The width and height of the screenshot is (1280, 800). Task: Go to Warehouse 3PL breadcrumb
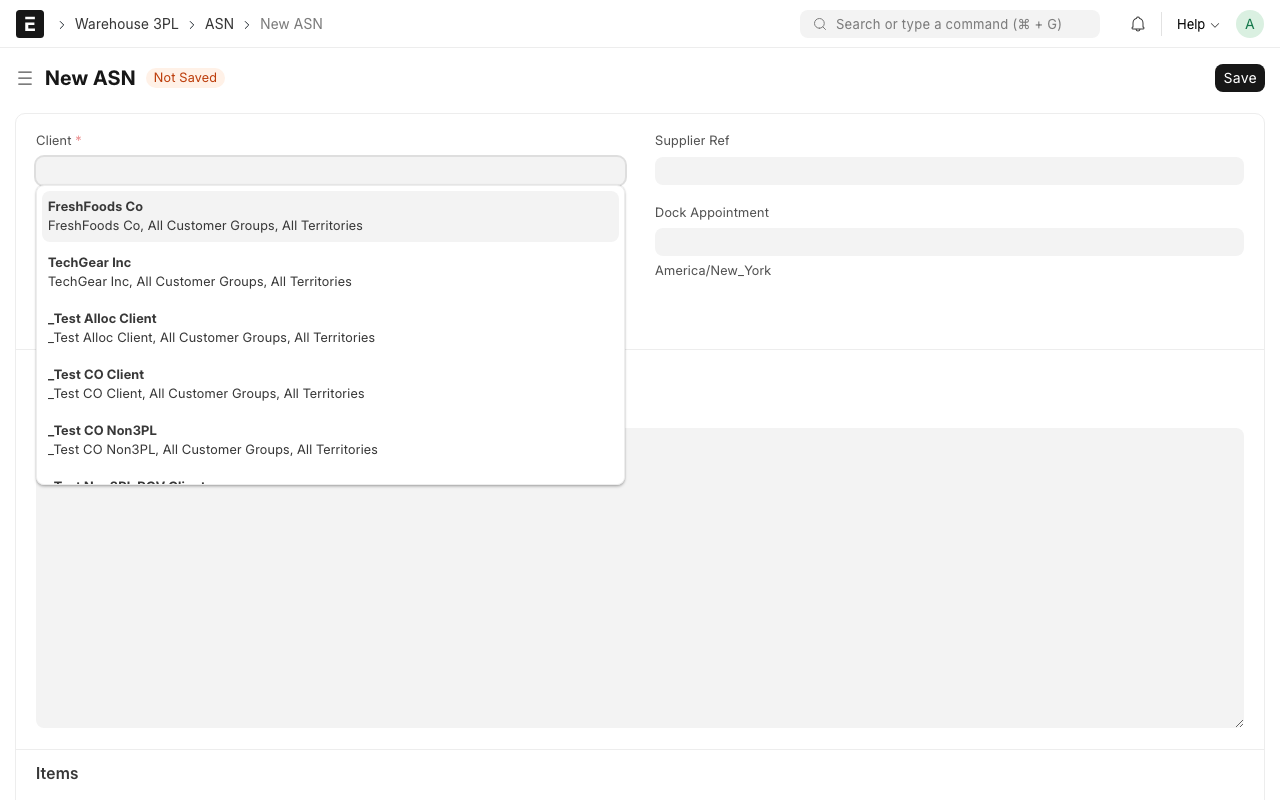[x=126, y=24]
